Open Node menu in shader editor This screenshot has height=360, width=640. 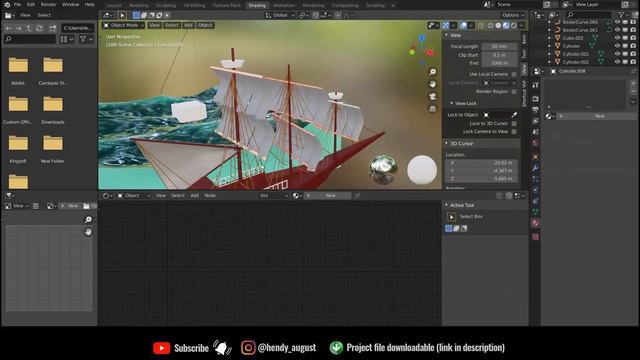[210, 196]
